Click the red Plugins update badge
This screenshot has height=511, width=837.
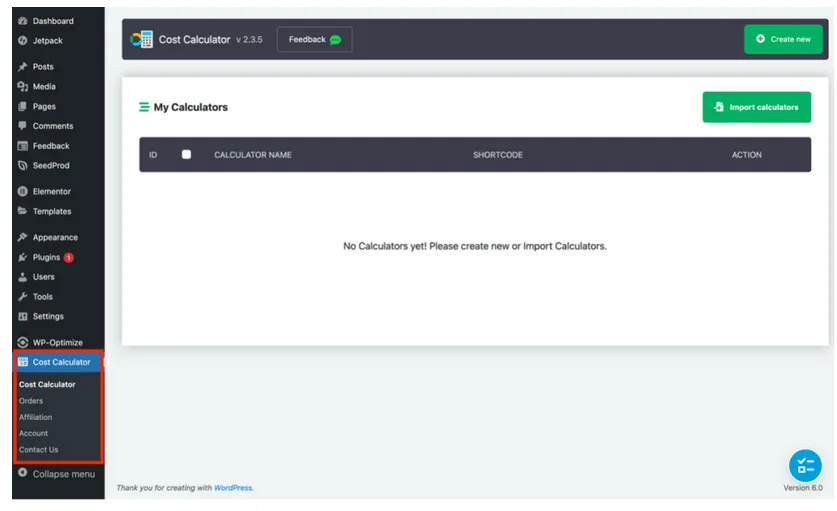[68, 258]
